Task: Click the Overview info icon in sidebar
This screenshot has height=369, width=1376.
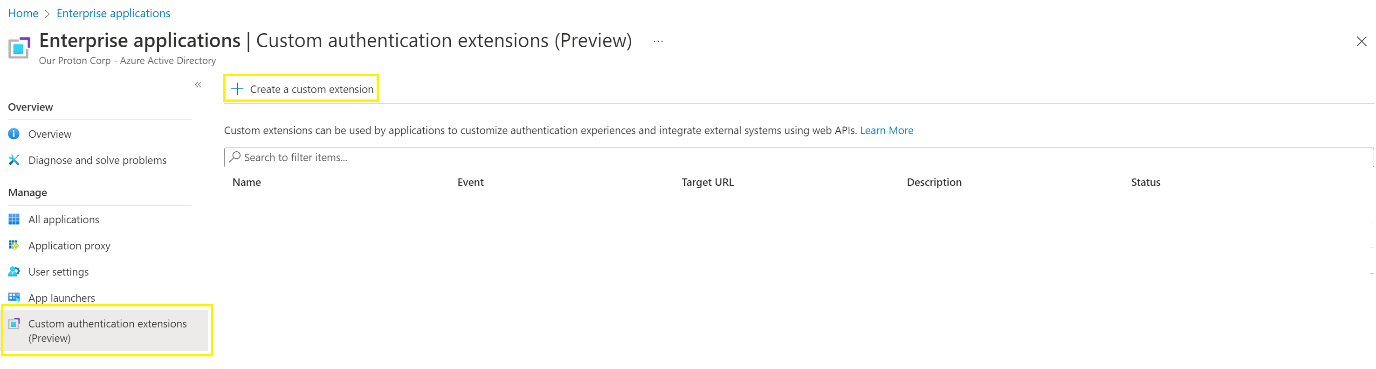Action: pos(14,134)
